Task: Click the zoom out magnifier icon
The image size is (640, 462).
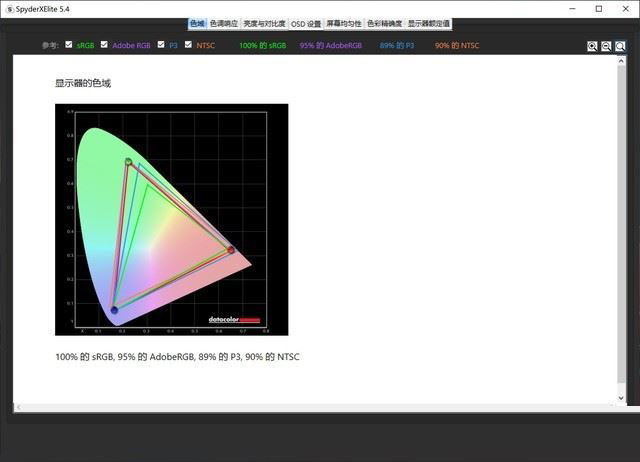Action: 606,46
